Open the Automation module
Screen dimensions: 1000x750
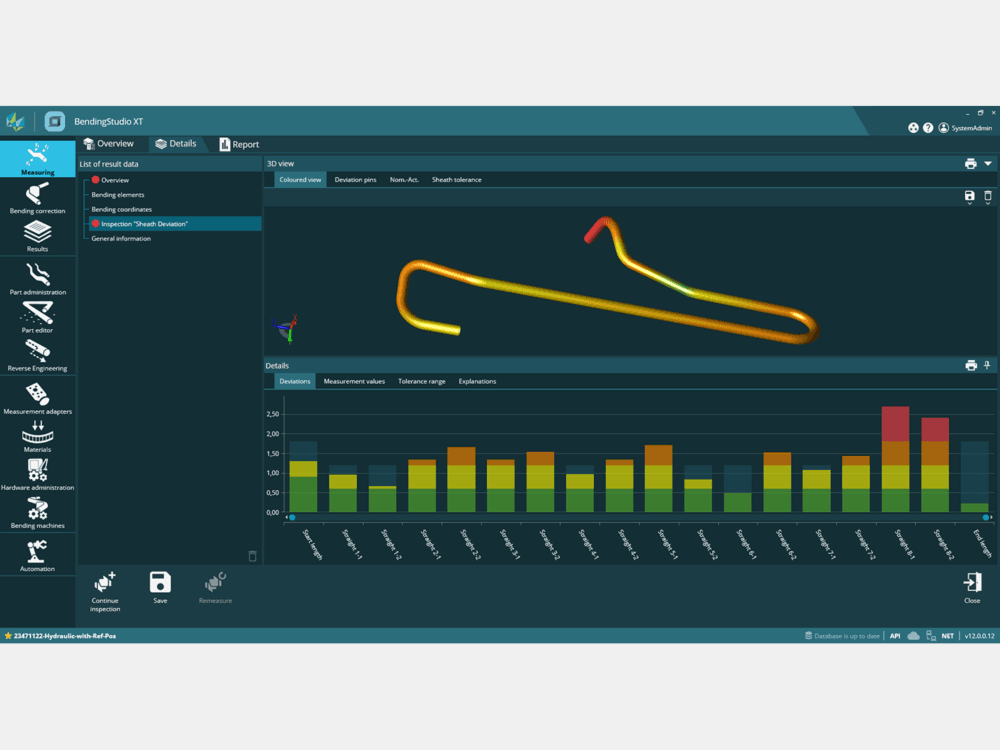tap(37, 555)
